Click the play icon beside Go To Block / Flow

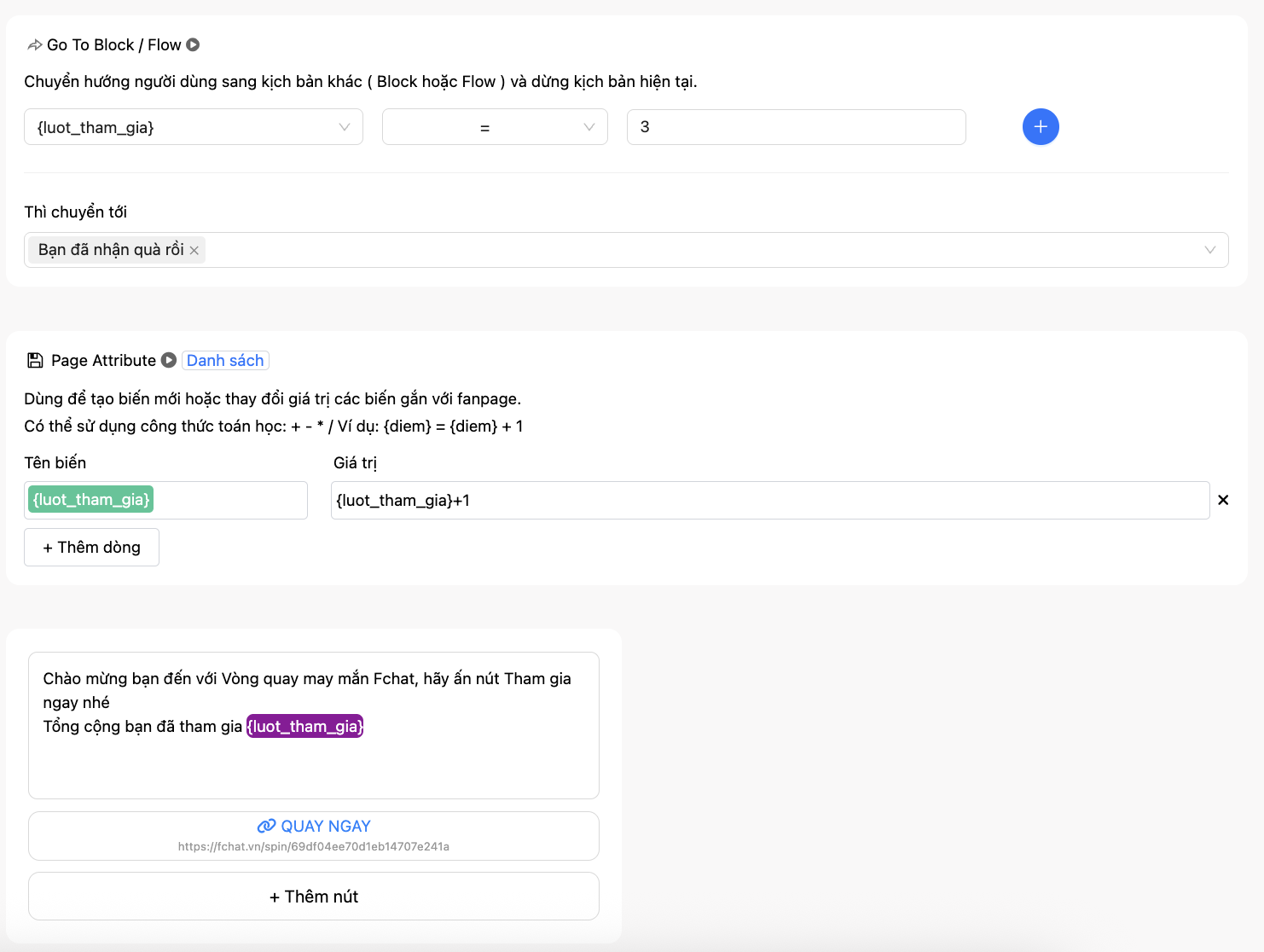(x=194, y=45)
